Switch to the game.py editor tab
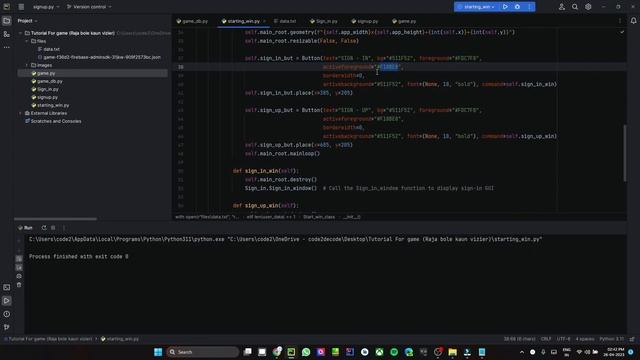This screenshot has height=360, width=640. [x=404, y=21]
